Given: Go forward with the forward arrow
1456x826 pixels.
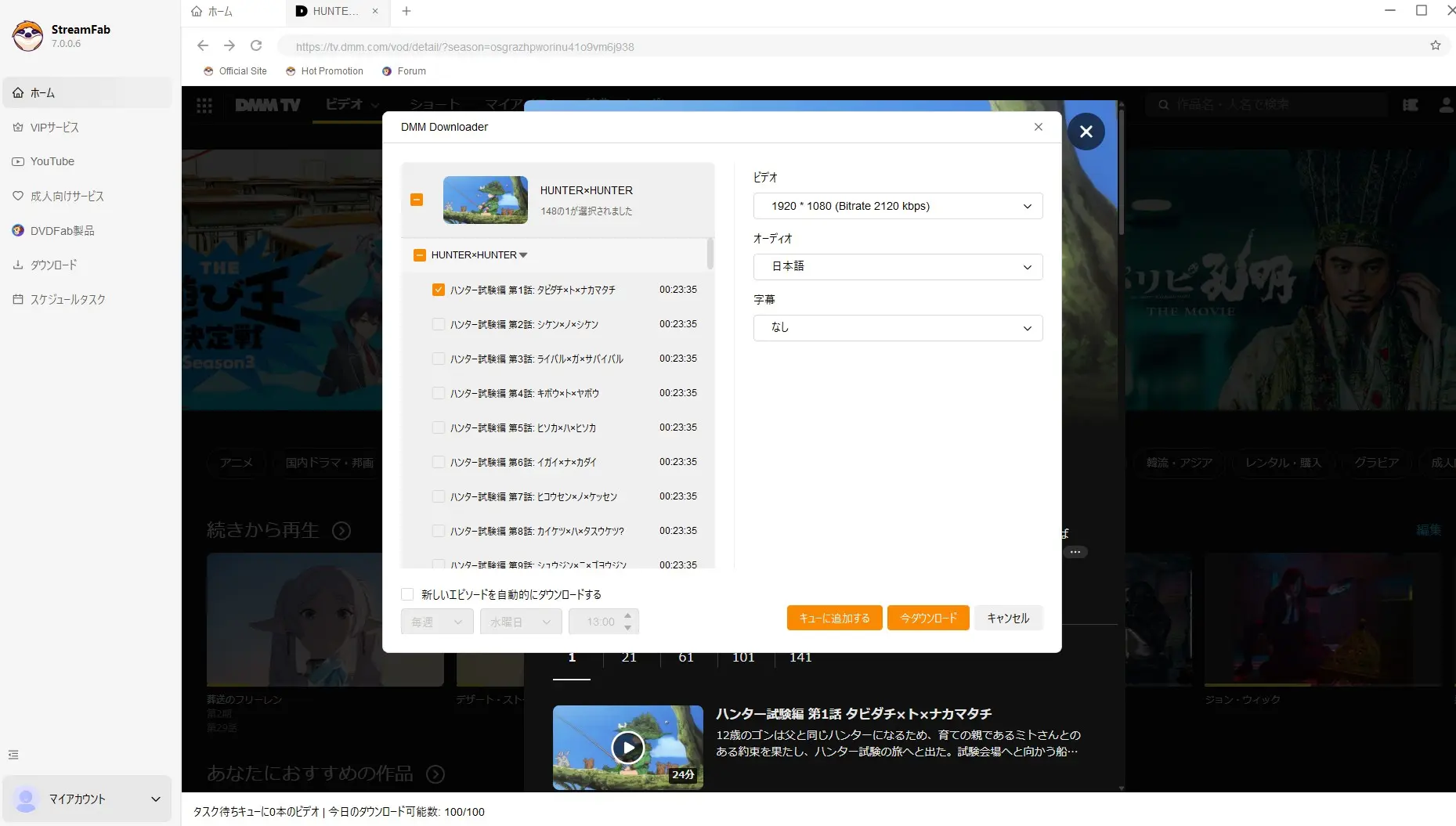Looking at the screenshot, I should pos(229,45).
